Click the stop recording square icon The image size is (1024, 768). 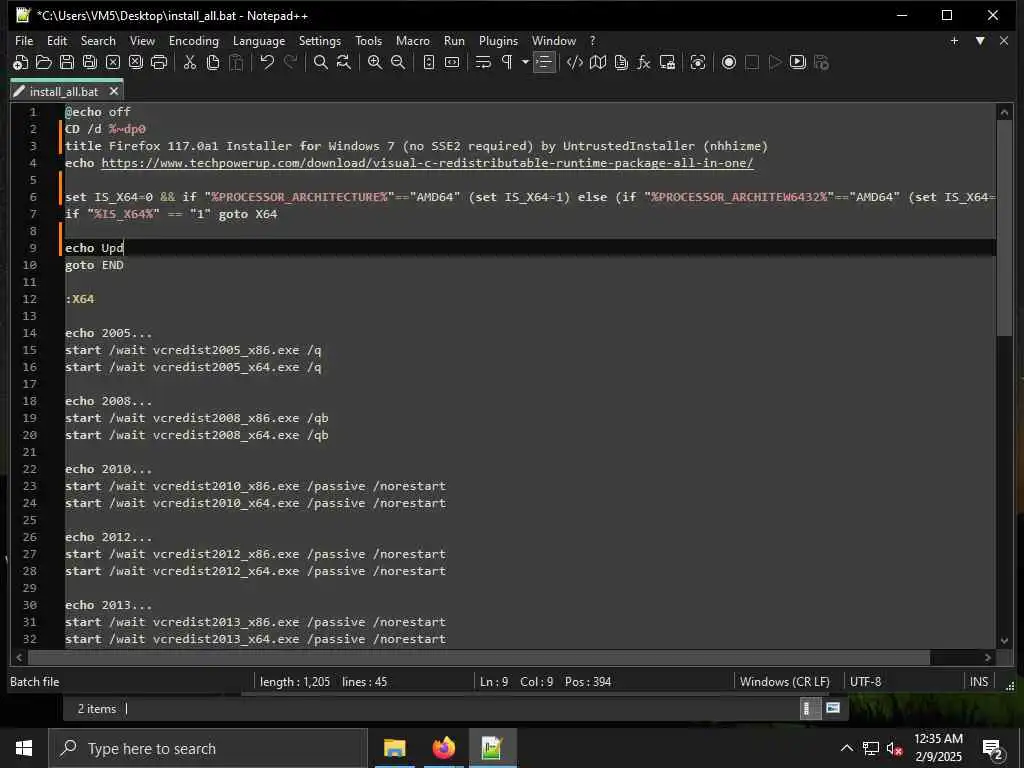coord(752,63)
